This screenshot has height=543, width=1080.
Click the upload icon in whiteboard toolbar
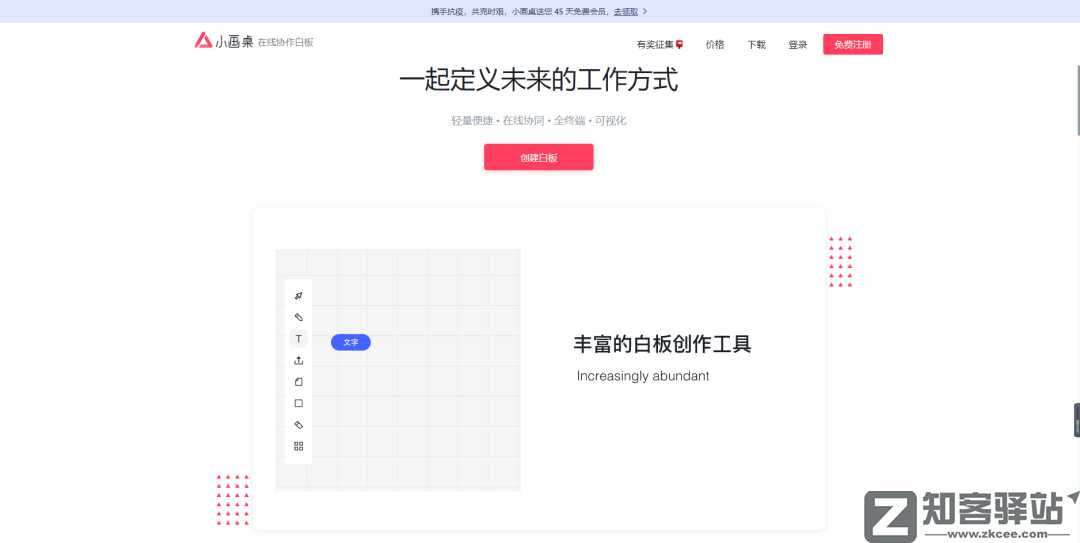(x=298, y=360)
